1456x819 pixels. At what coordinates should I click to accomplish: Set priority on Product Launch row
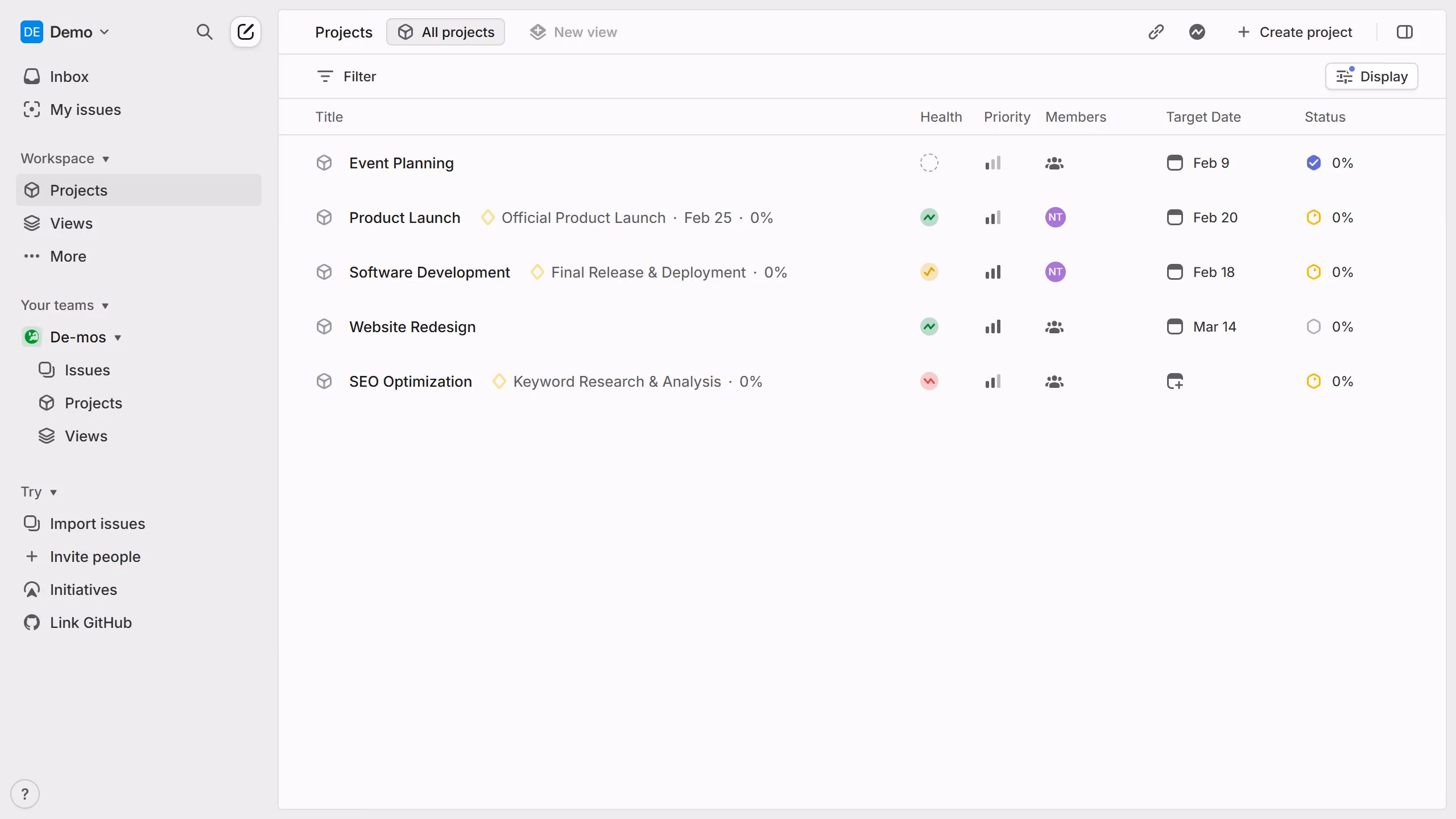[993, 218]
